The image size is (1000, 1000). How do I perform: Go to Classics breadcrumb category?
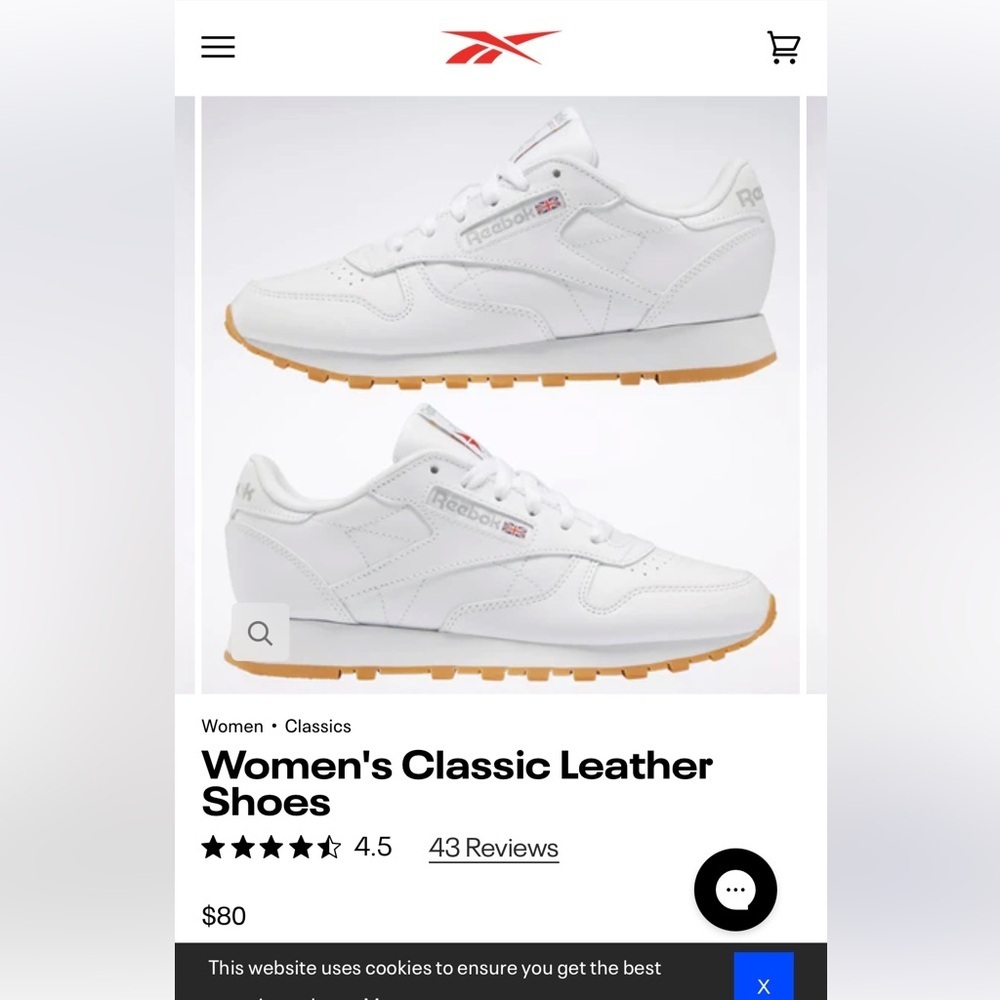pyautogui.click(x=318, y=726)
